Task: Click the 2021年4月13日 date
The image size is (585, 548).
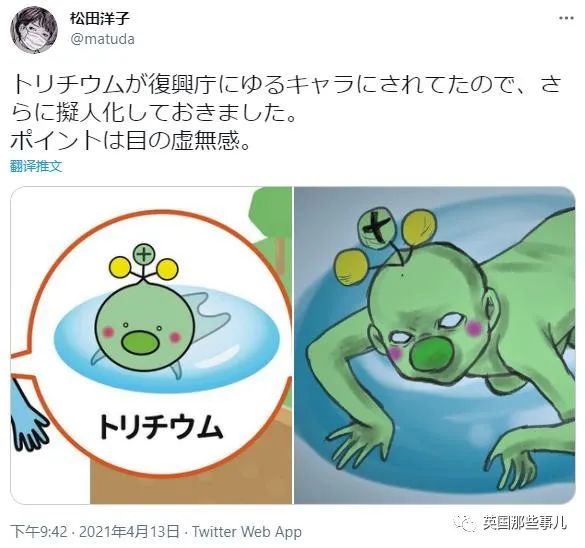Action: [x=129, y=531]
